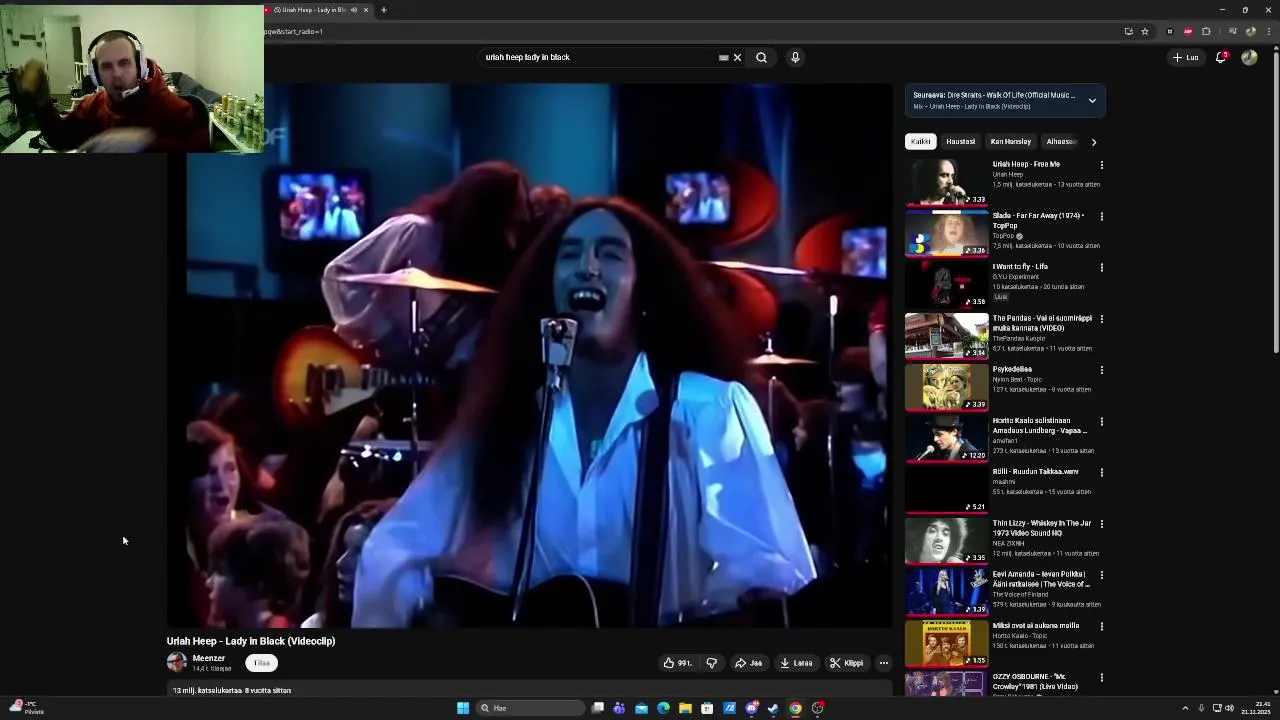Open Thin Lizzy Whiskey In The Jar title
The height and width of the screenshot is (720, 1280).
point(1042,528)
